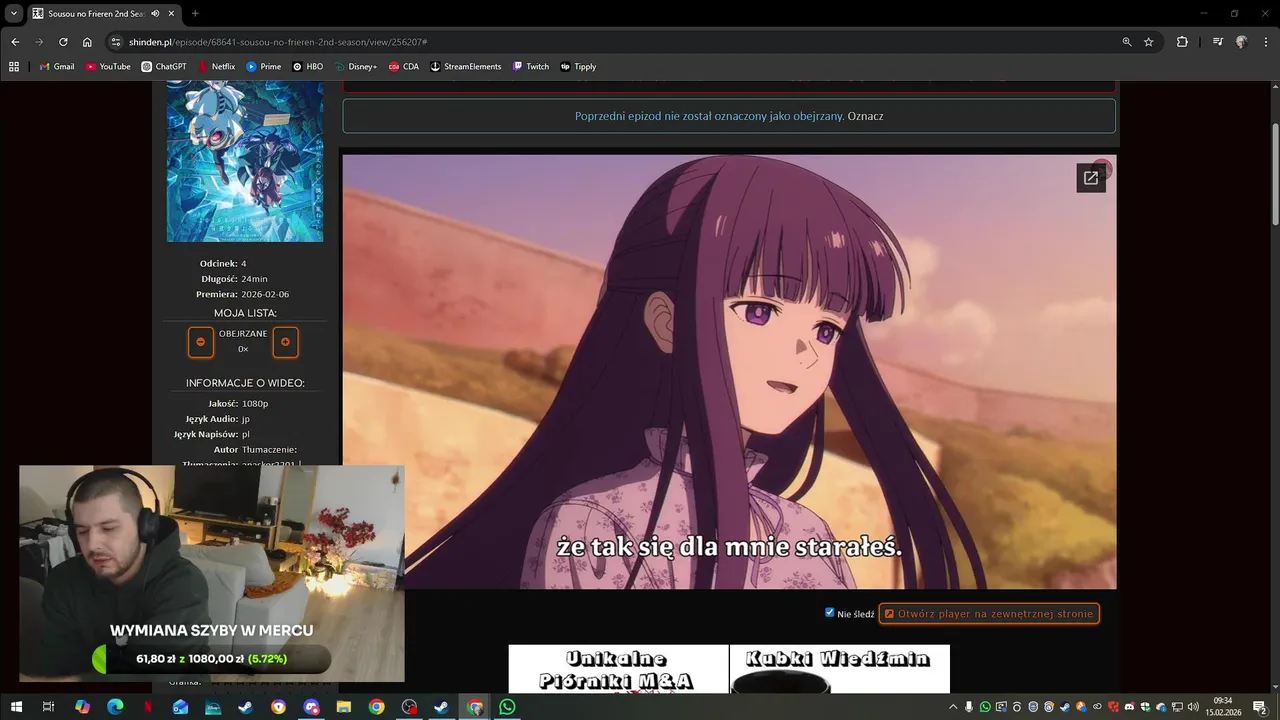Open network icon in system tray
The height and width of the screenshot is (720, 1280).
coord(1177,707)
